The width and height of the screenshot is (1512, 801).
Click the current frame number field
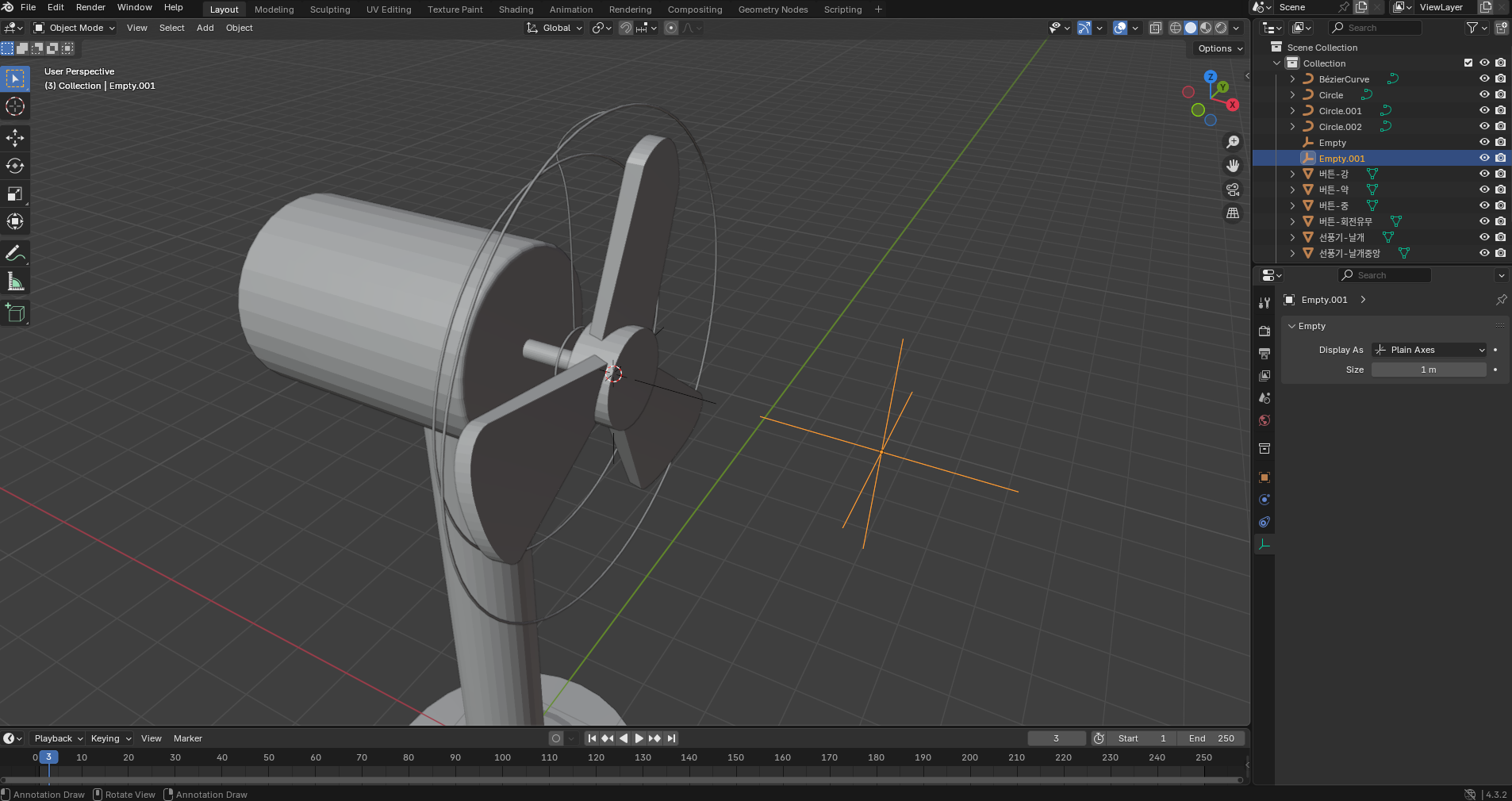(x=1057, y=738)
